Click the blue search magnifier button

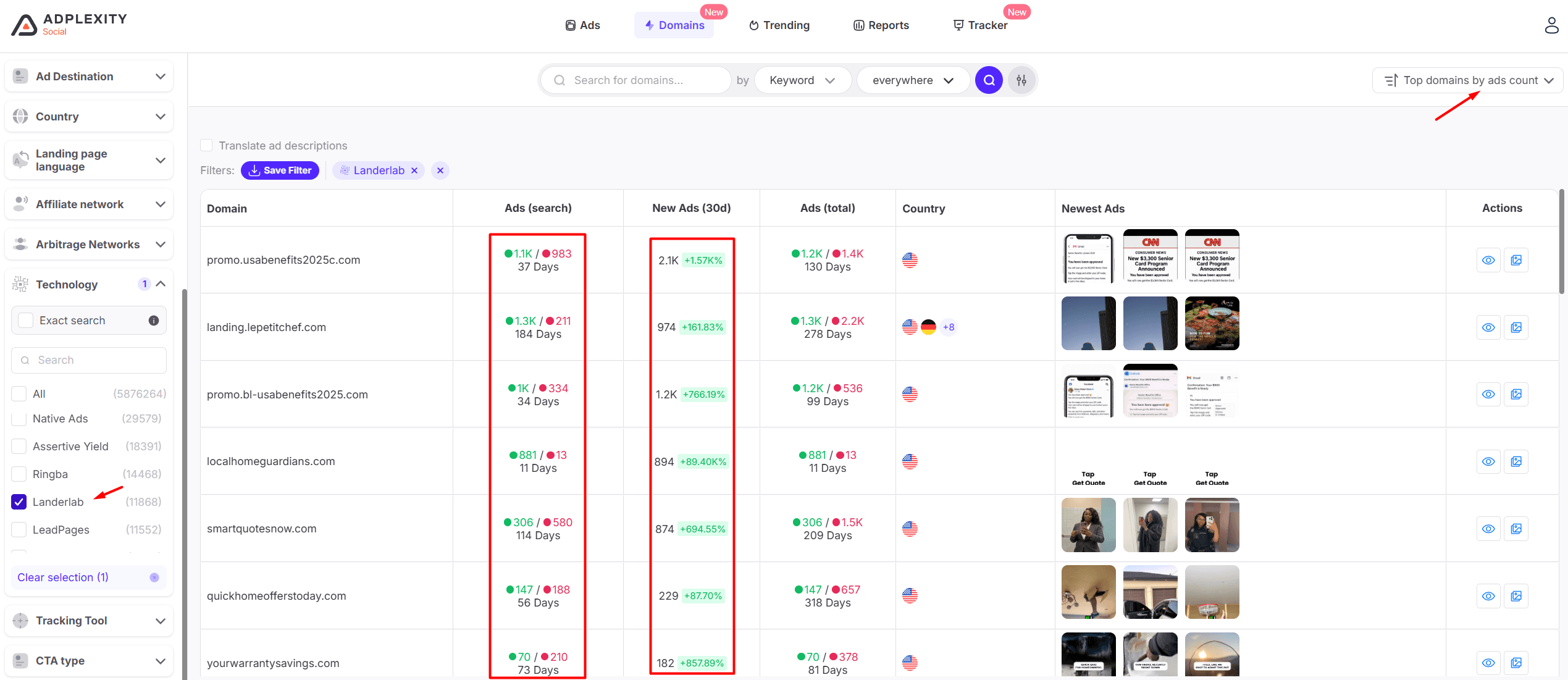point(989,80)
